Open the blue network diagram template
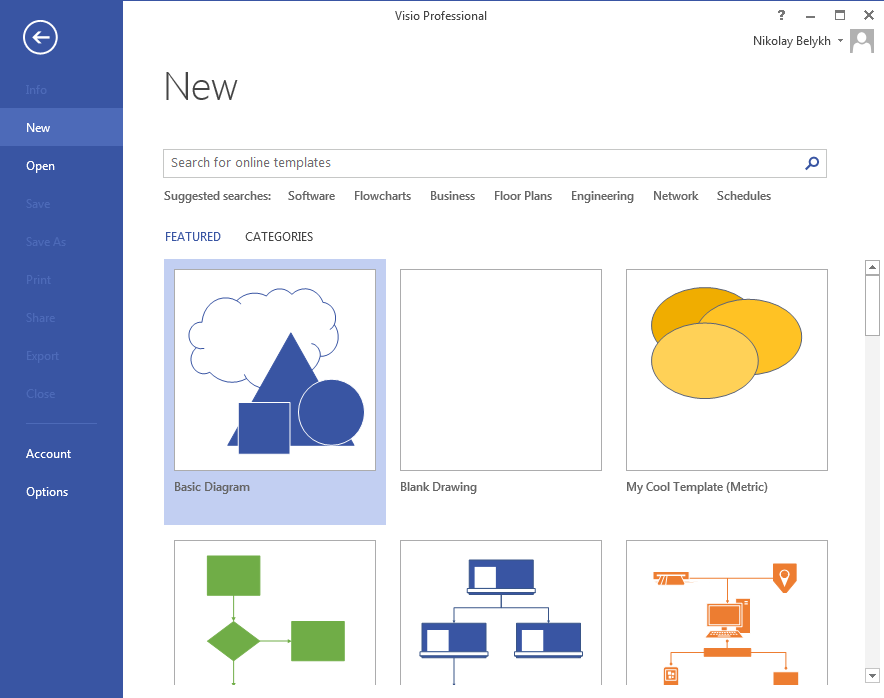 500,612
